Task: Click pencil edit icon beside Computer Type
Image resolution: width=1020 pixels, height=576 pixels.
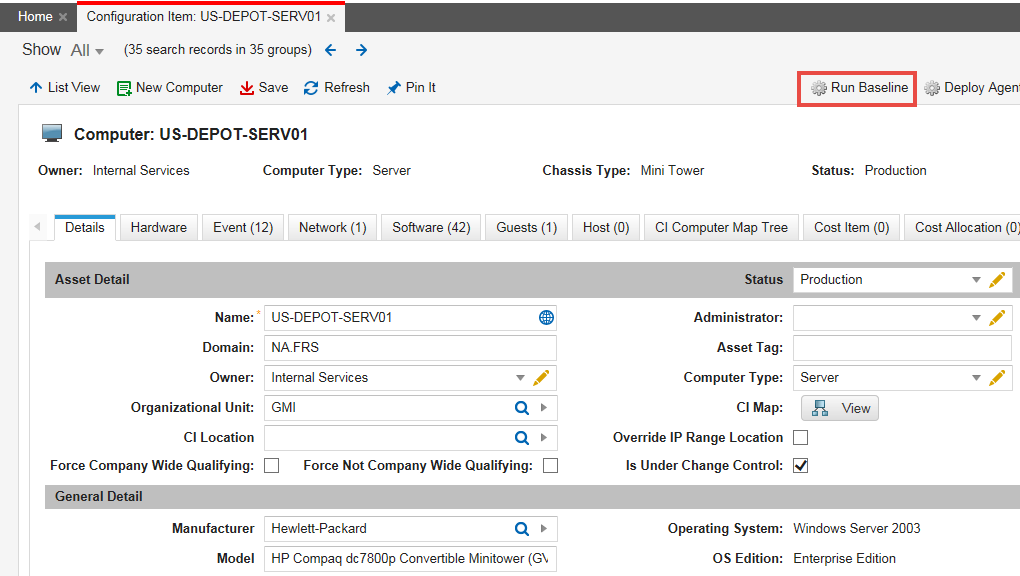Action: pos(996,378)
